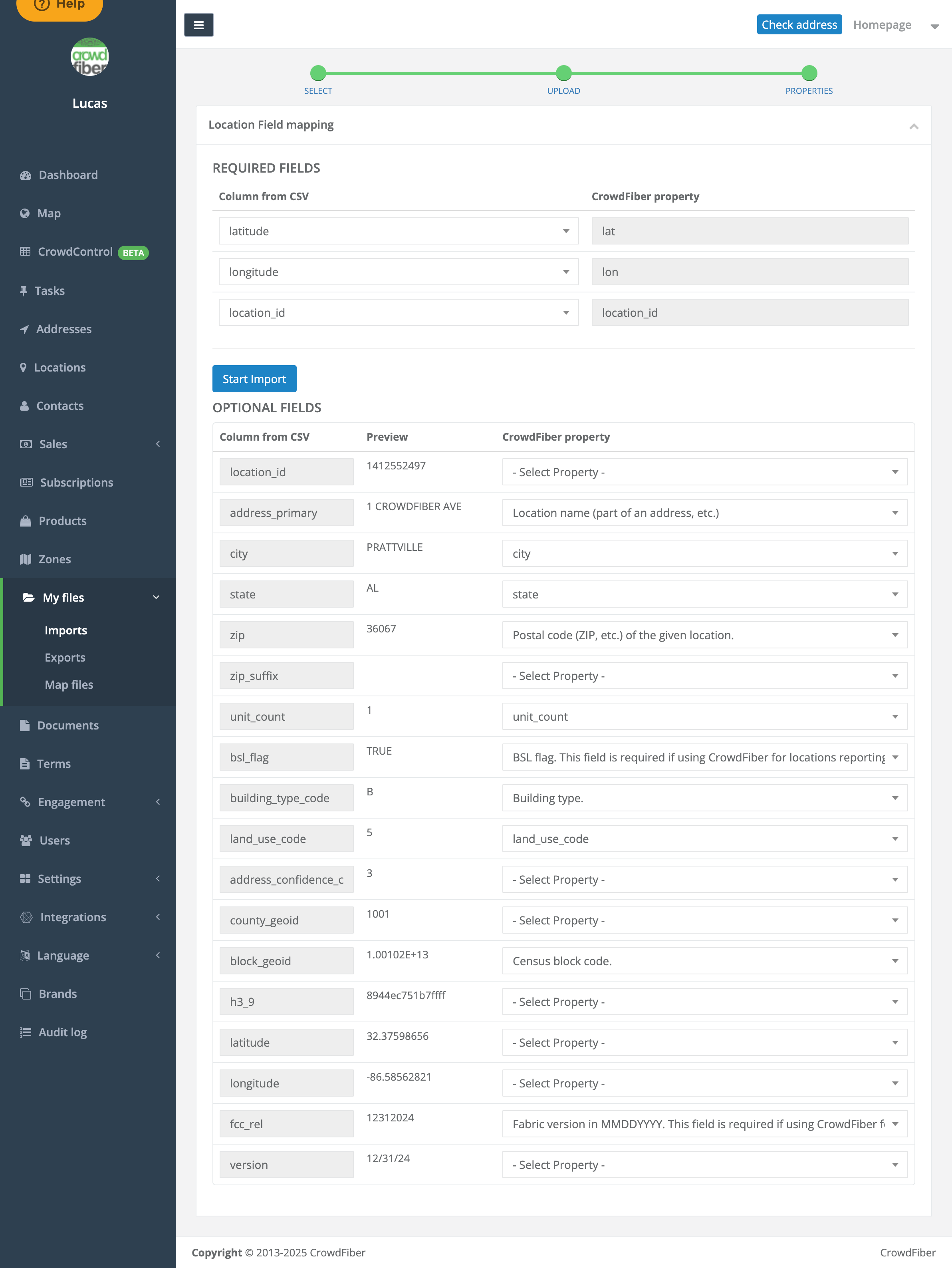Open the Exports section under My files
This screenshot has height=1268, width=952.
point(65,658)
